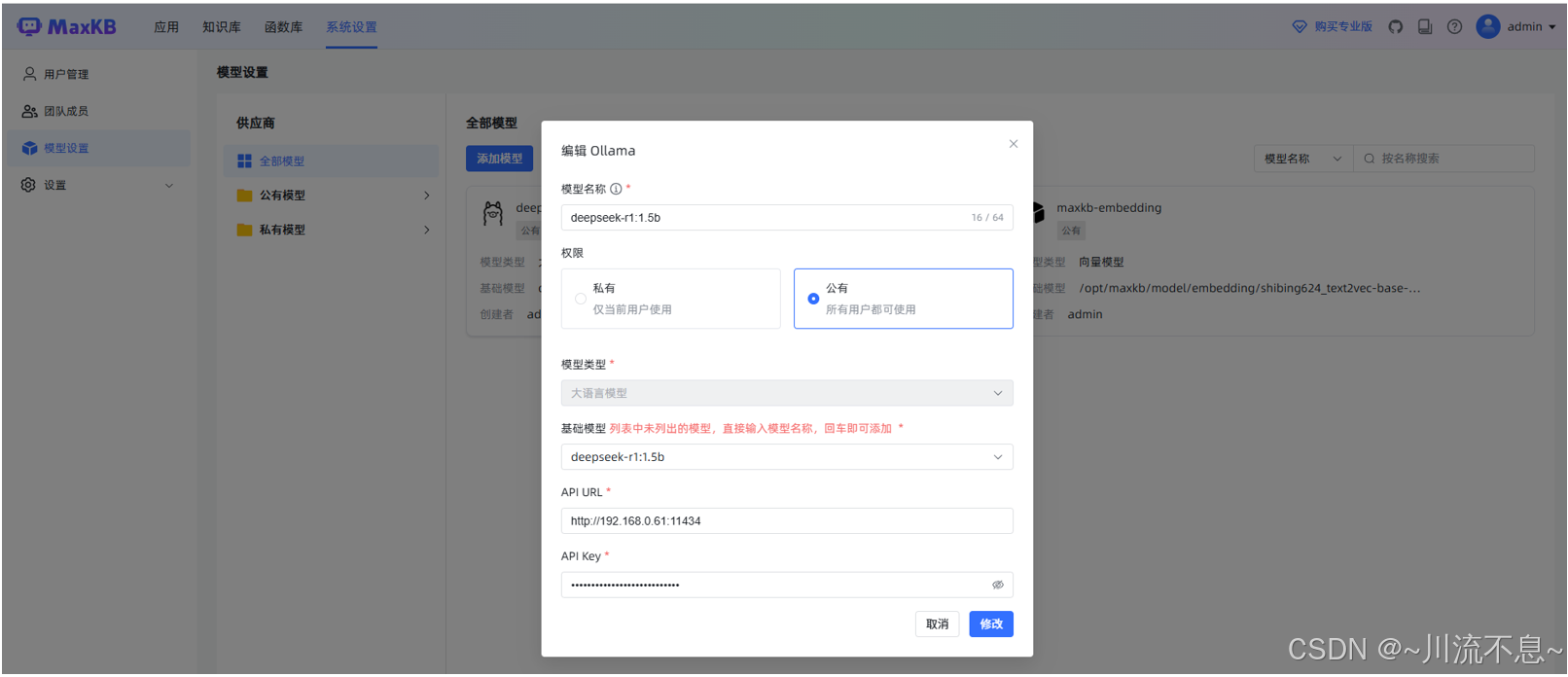
Task: Click the Ollama llama model icon
Action: (493, 213)
